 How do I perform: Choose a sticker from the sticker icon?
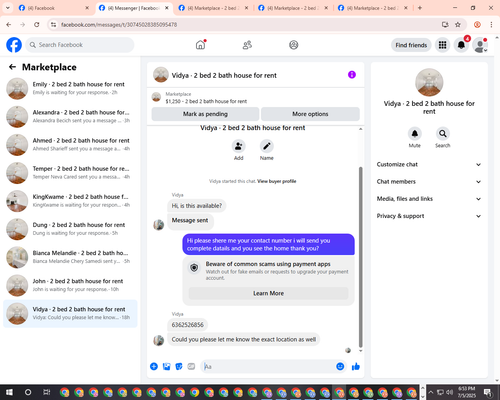pyautogui.click(x=179, y=367)
